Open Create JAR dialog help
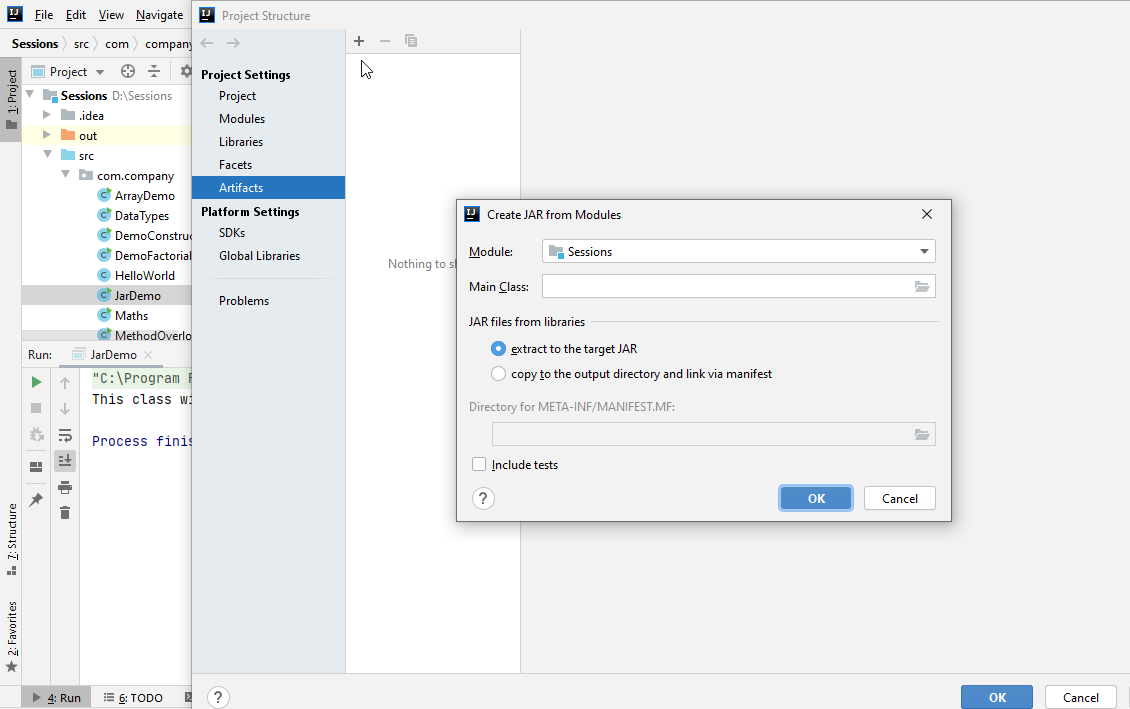Image resolution: width=1130 pixels, height=709 pixels. click(x=483, y=498)
